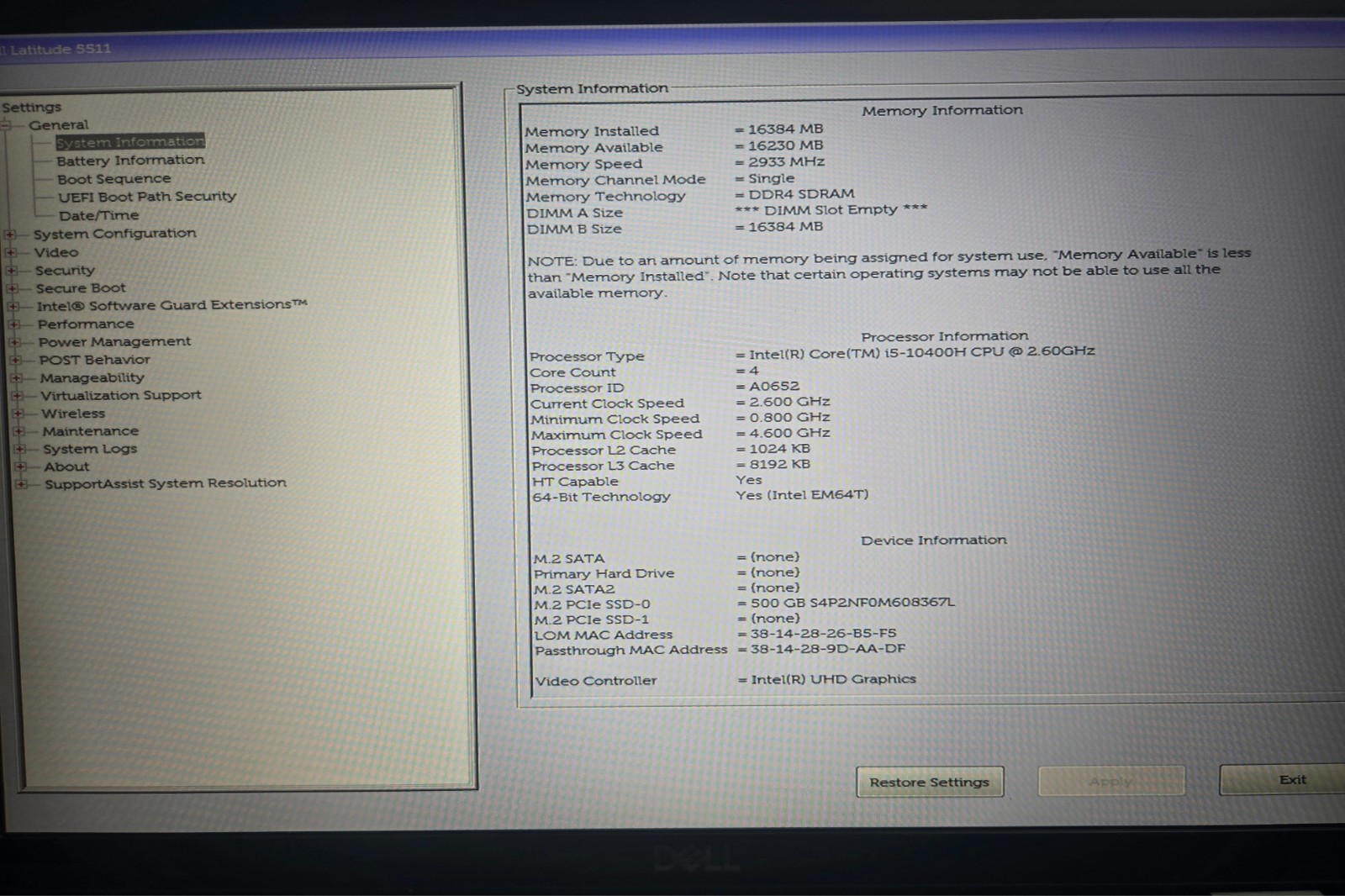
Task: Expand the Performance node
Action: [14, 324]
